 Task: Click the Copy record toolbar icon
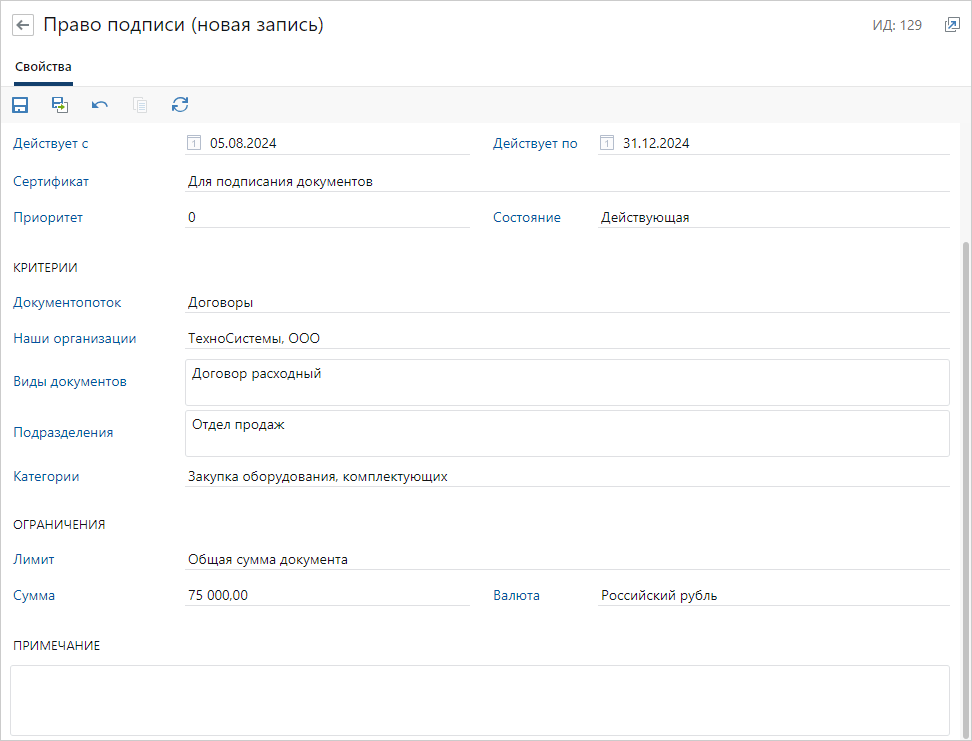tap(140, 105)
